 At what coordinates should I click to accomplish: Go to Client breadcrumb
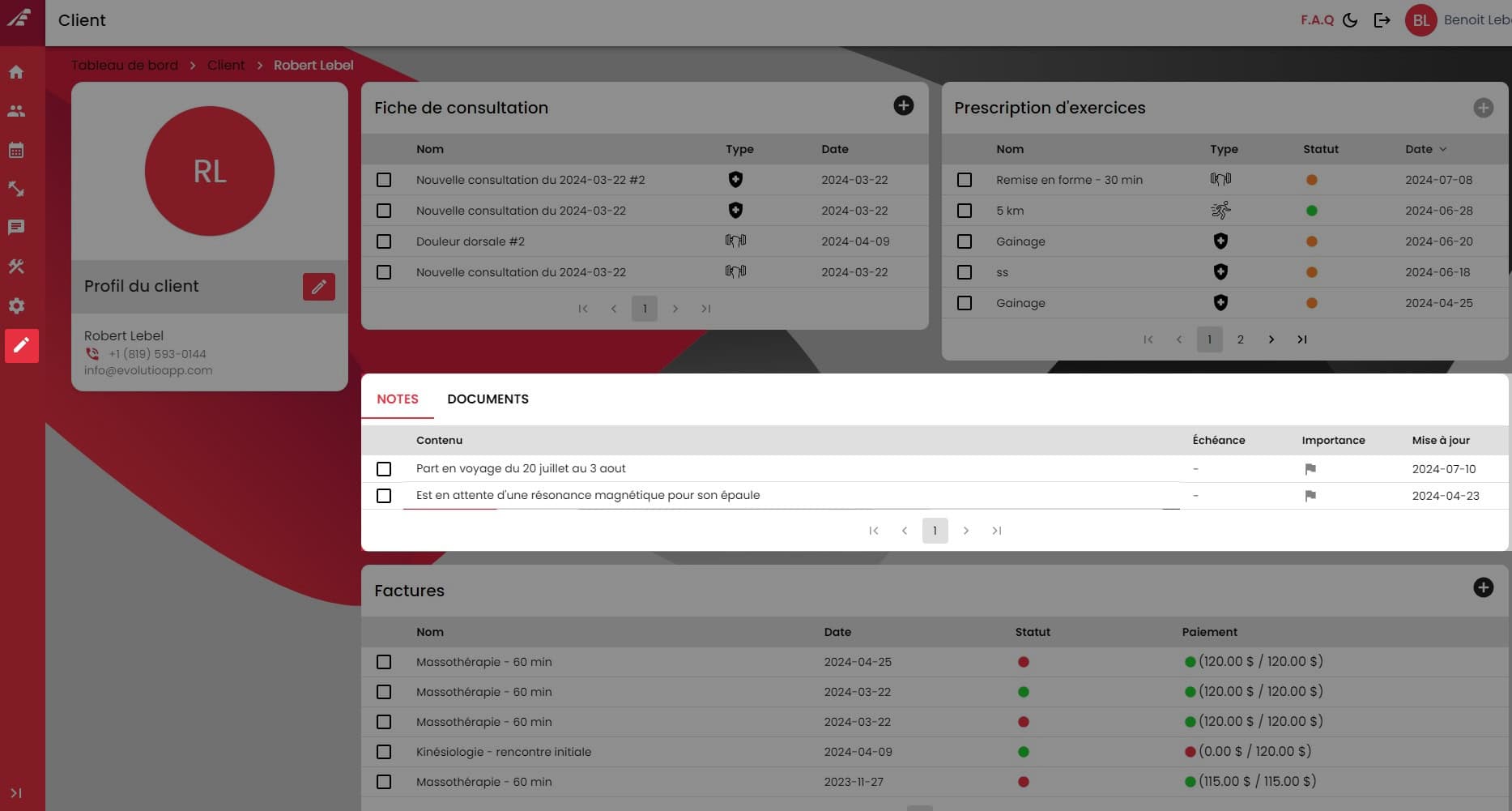tap(226, 65)
